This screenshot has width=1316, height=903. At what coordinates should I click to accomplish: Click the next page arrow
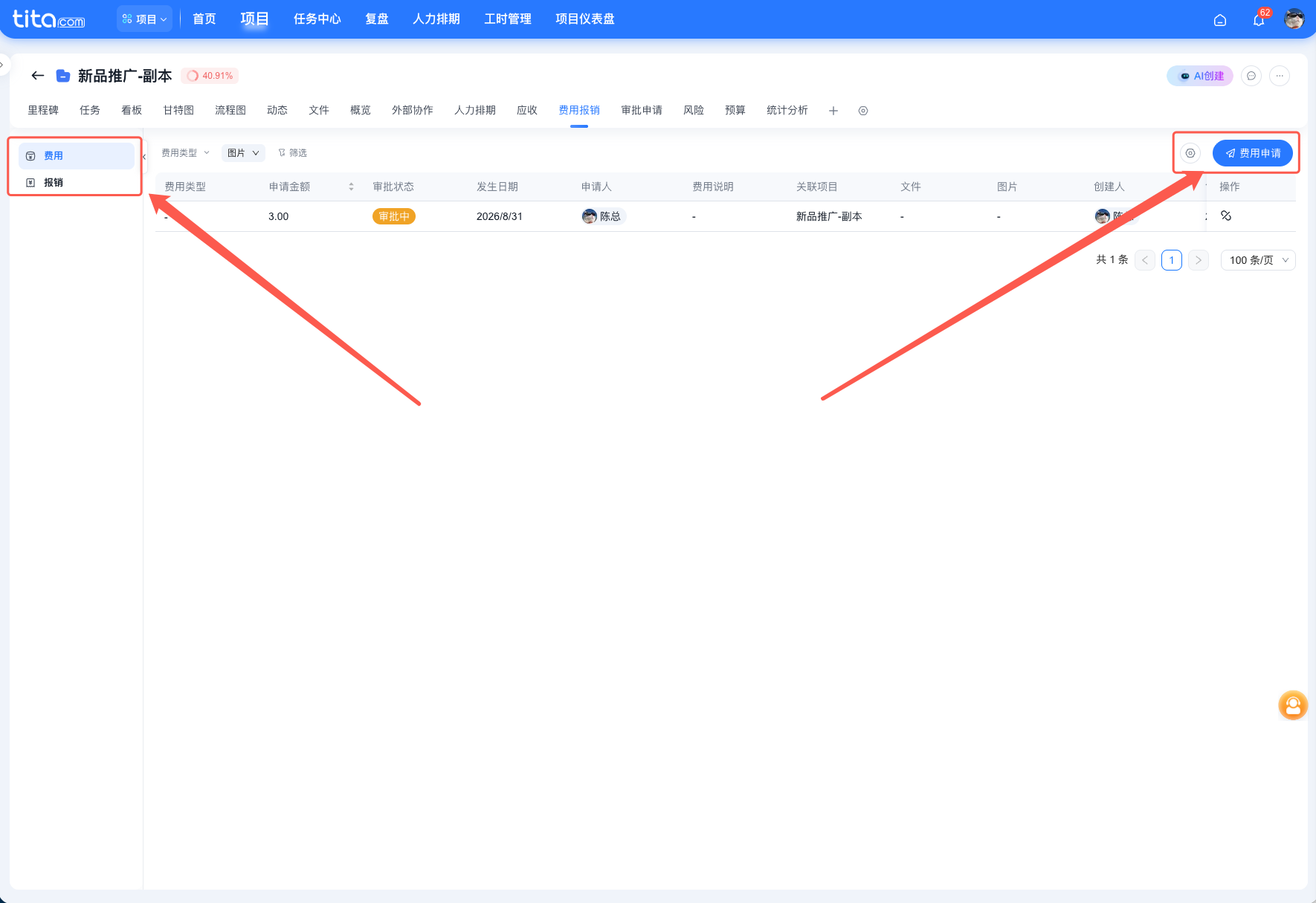(x=1199, y=260)
